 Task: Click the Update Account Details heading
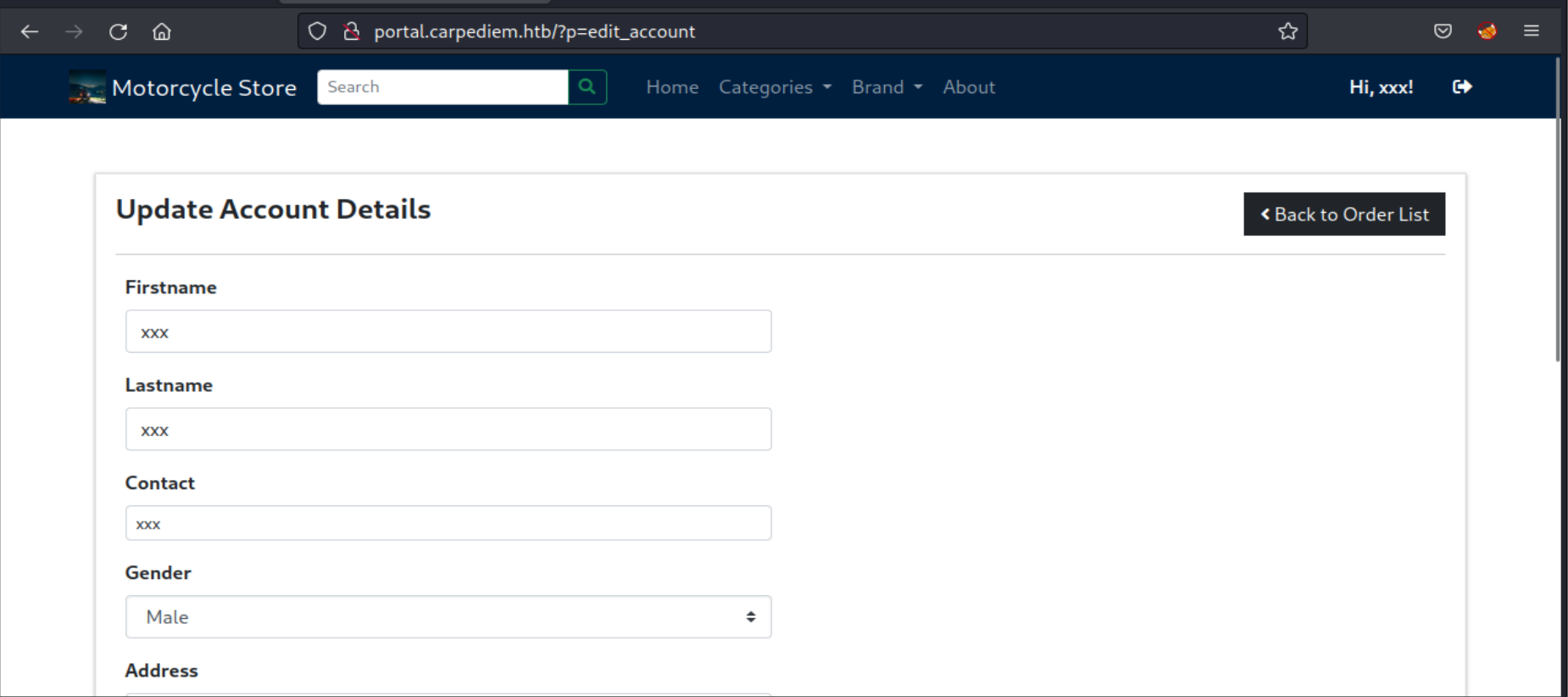click(273, 209)
